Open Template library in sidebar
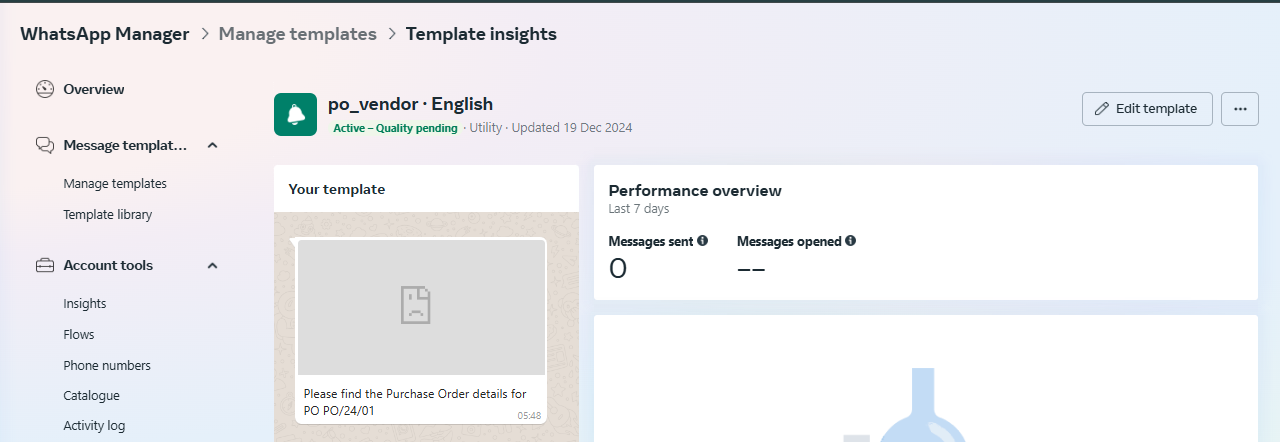1280x442 pixels. [x=107, y=215]
